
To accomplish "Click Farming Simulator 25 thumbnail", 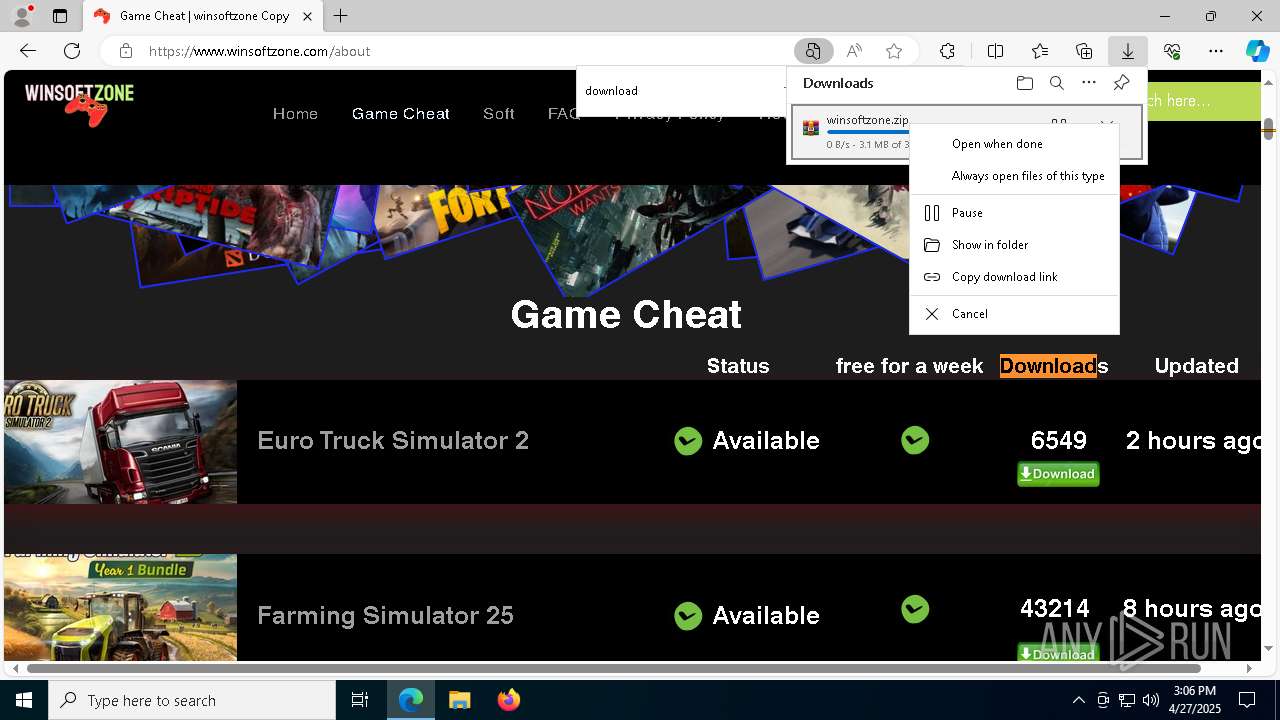I will [120, 607].
